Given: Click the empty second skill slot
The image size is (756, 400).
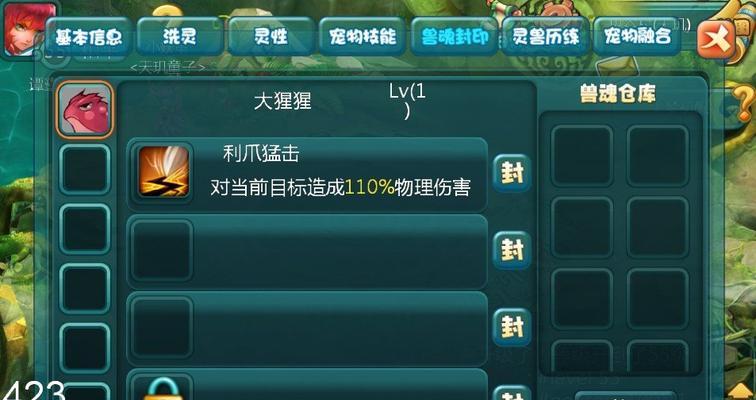Looking at the screenshot, I should pyautogui.click(x=162, y=250).
